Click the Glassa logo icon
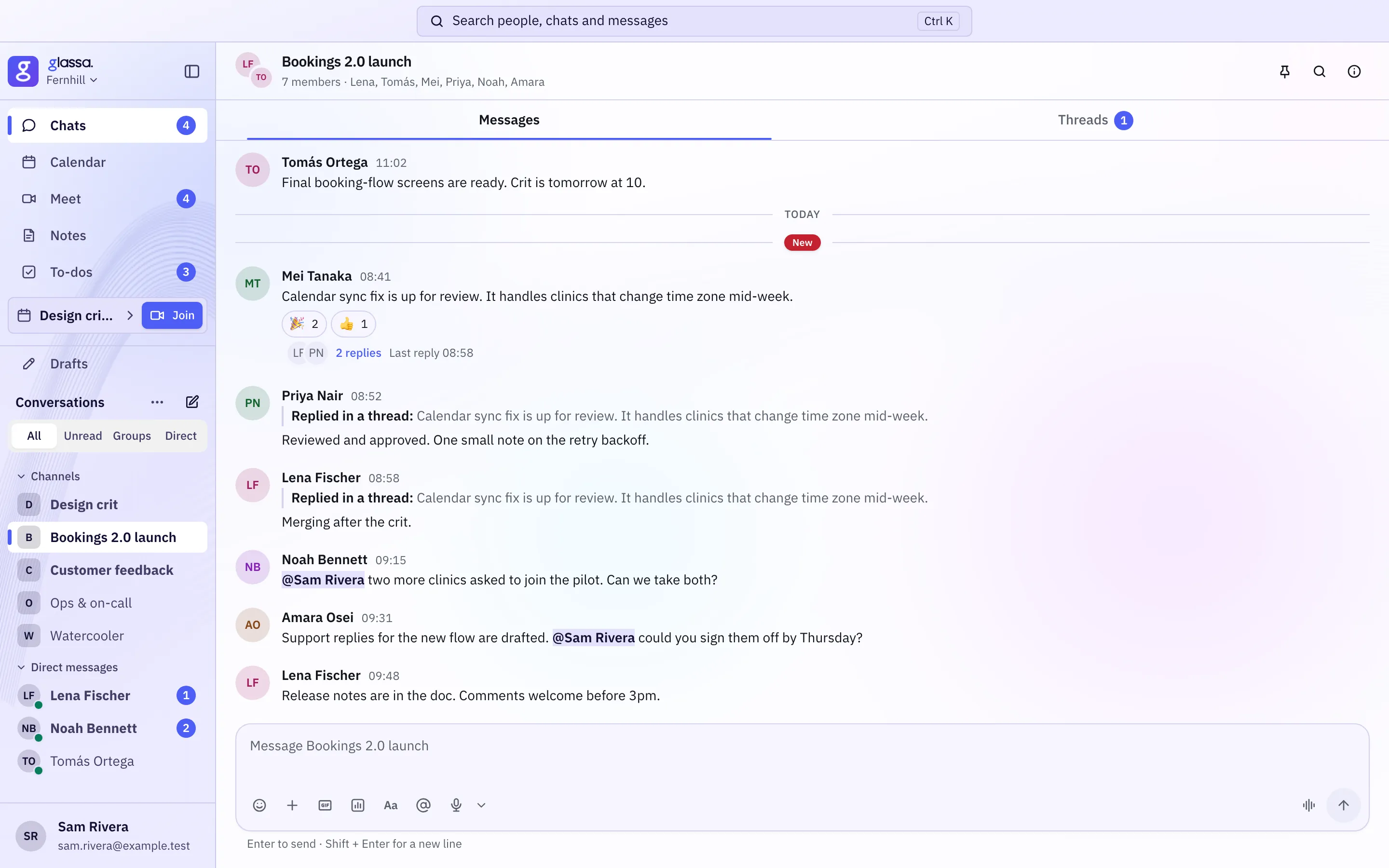This screenshot has height=868, width=1389. pyautogui.click(x=23, y=71)
